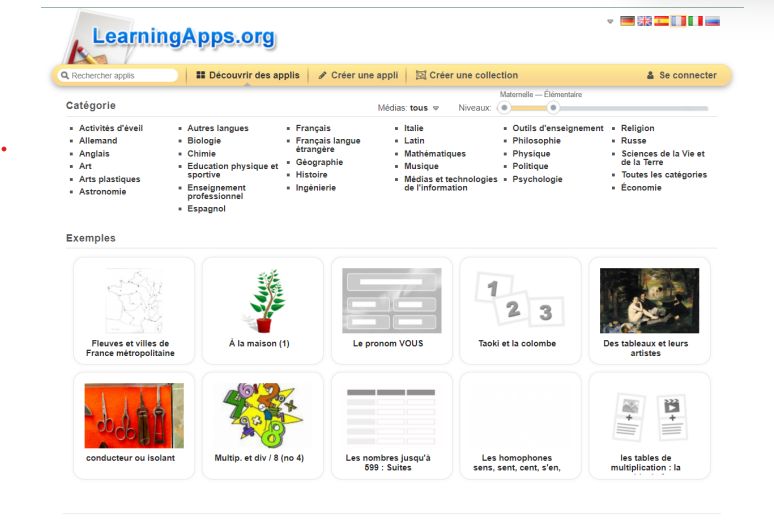This screenshot has height=520, width=774.
Task: Choose the Russian flag language
Action: pos(712,21)
